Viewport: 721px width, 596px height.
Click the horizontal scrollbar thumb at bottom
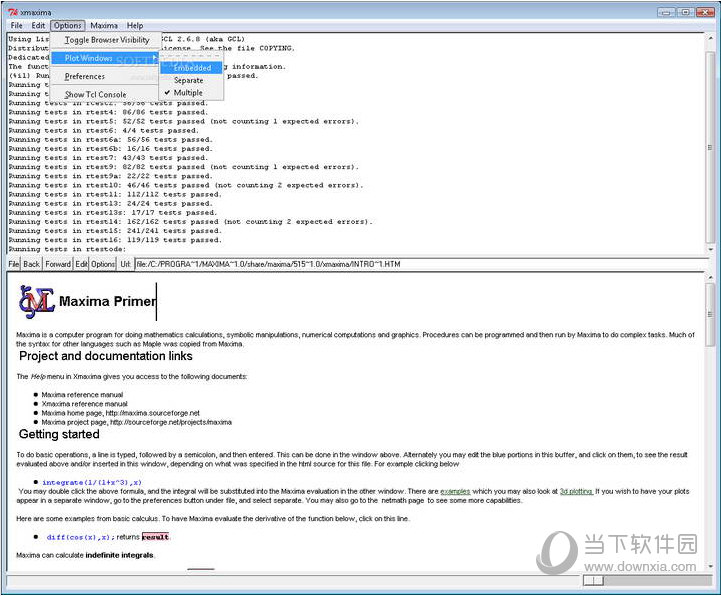coord(593,581)
